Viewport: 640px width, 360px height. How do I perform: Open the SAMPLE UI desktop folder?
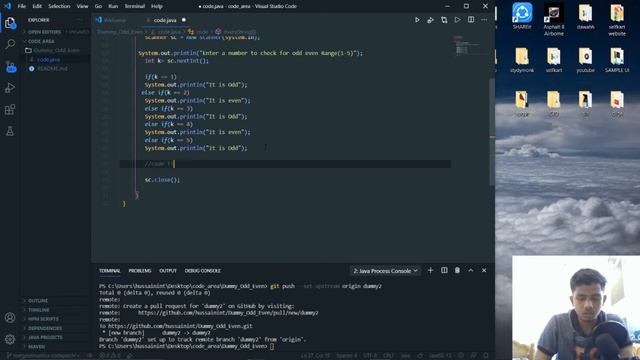[x=617, y=60]
